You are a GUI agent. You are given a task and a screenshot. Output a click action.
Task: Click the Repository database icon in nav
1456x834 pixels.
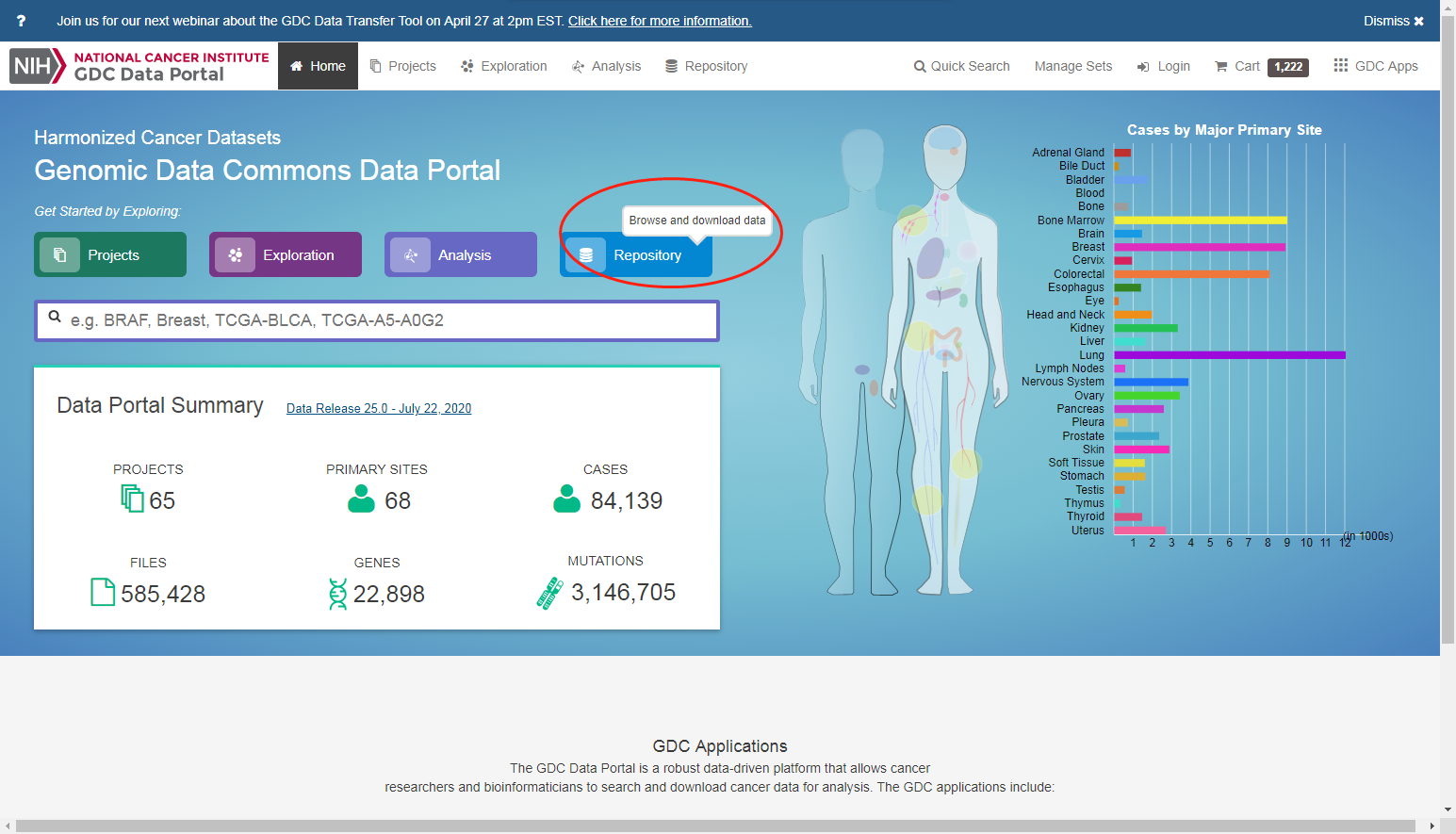tap(671, 66)
